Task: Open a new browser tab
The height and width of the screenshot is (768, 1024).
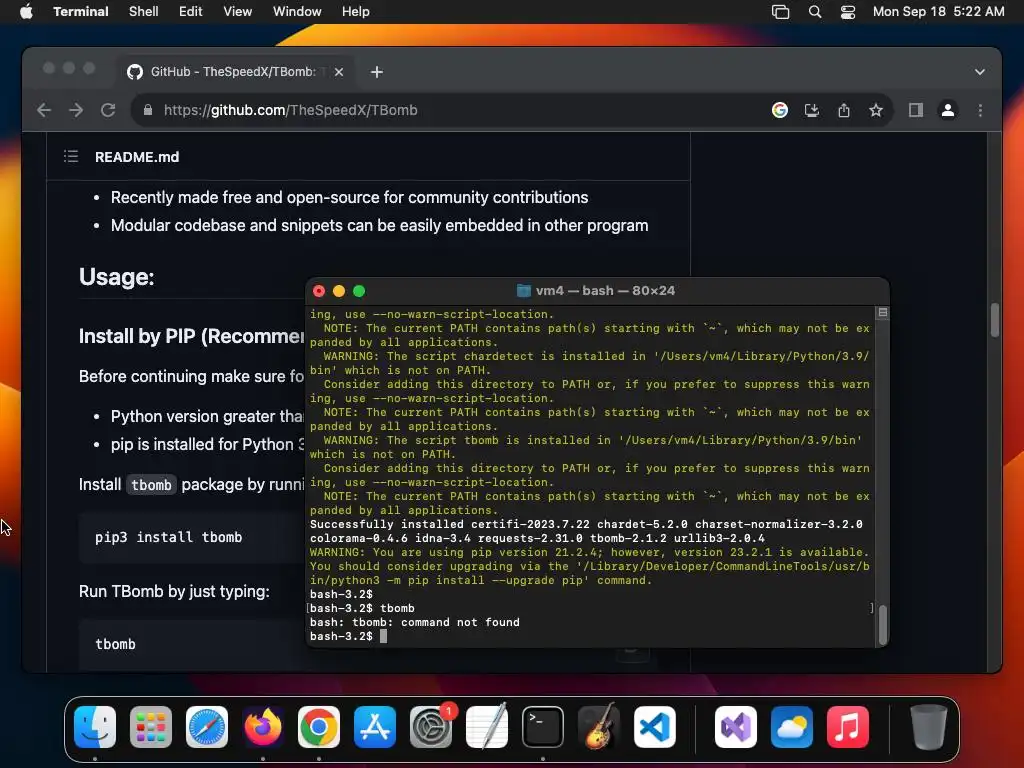Action: [377, 72]
